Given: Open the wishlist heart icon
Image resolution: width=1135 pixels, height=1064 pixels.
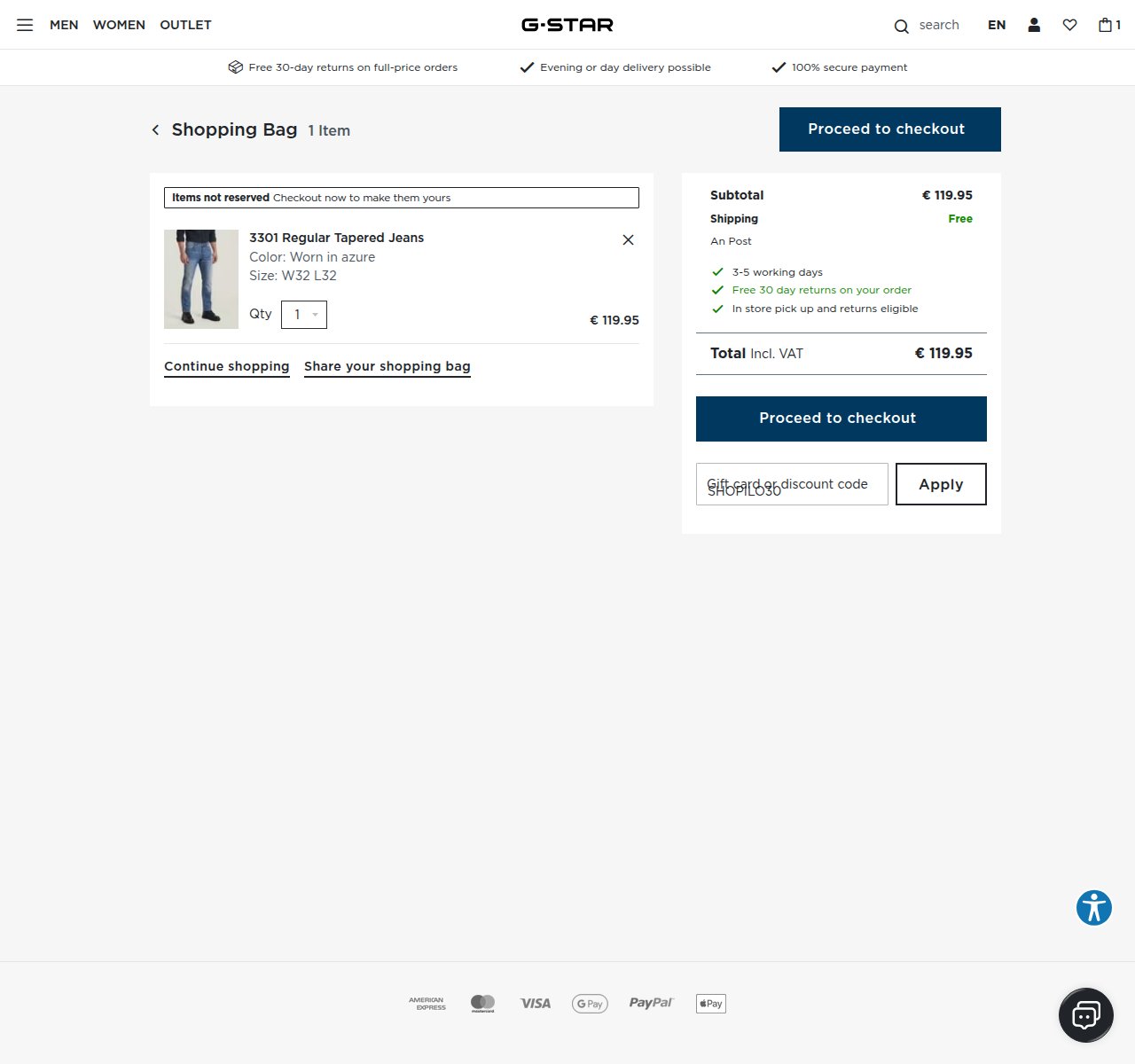Looking at the screenshot, I should coord(1070,25).
